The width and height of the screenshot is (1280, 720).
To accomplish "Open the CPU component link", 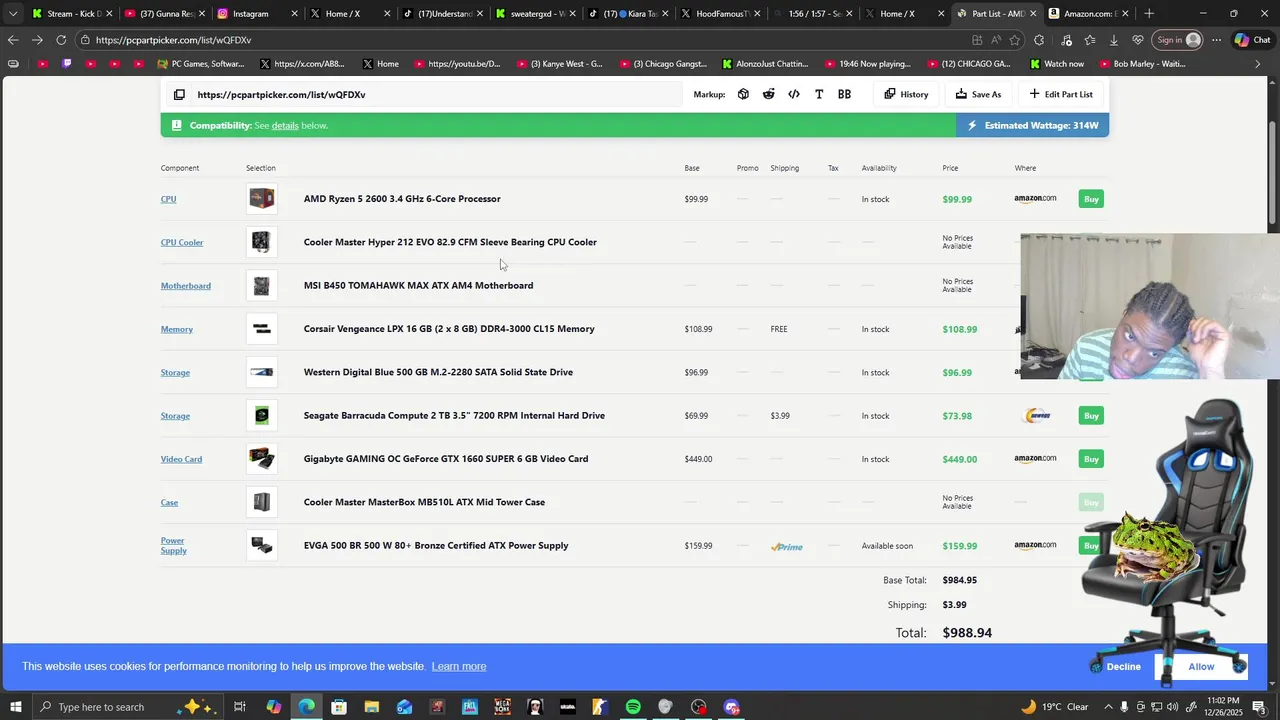I will (168, 199).
